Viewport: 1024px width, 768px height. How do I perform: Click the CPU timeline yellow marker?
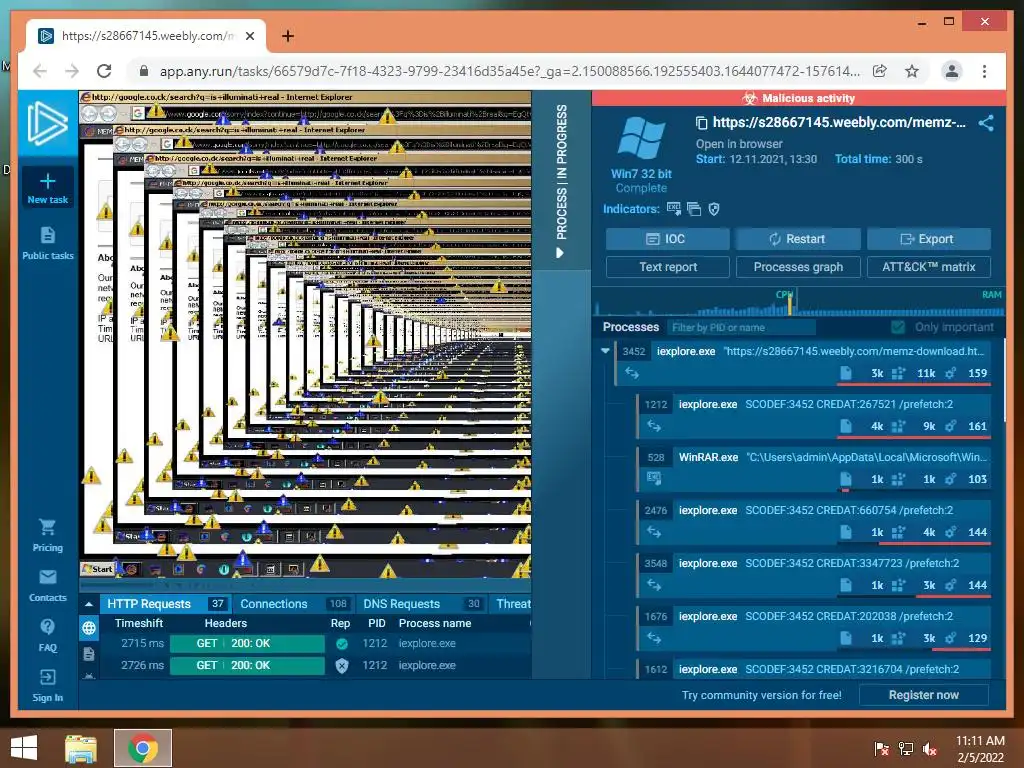[x=790, y=304]
